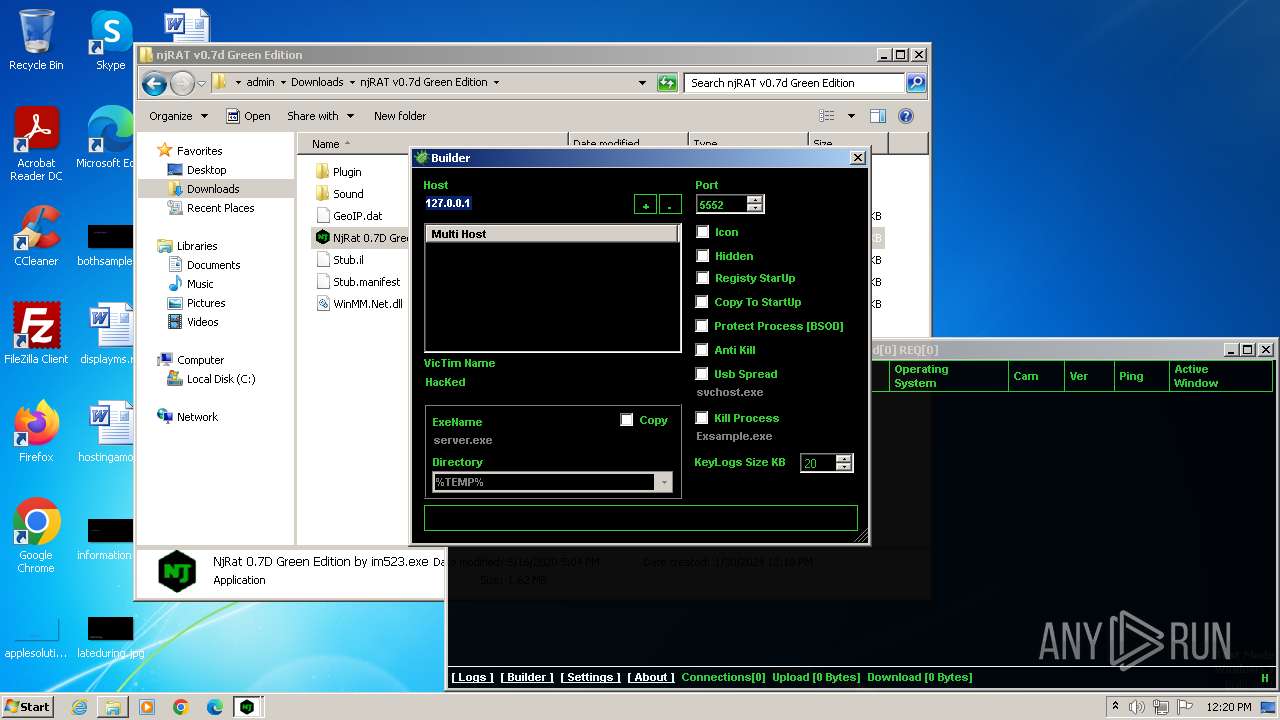Image resolution: width=1280 pixels, height=720 pixels.
Task: Toggle the Copy checkbox beside ExeName
Action: (627, 420)
